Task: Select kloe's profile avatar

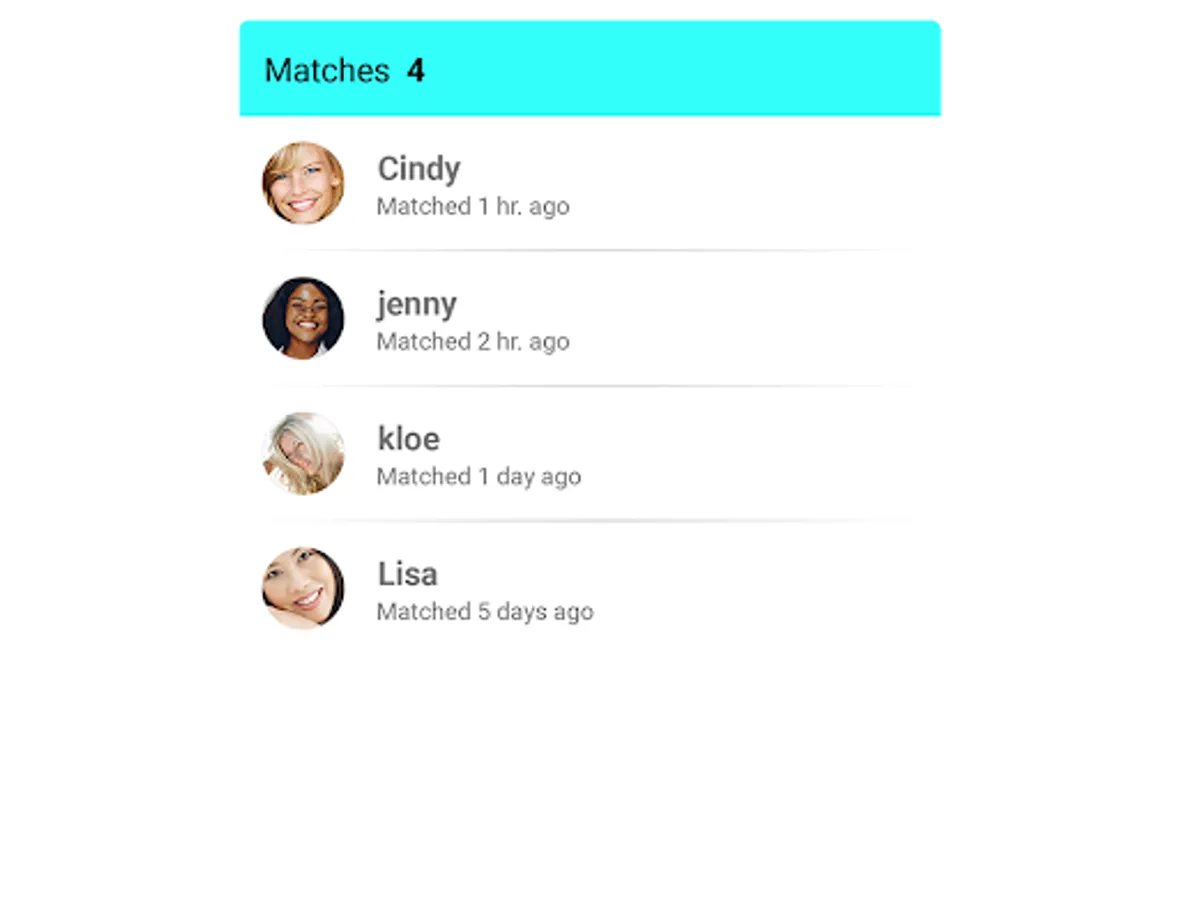Action: [303, 453]
